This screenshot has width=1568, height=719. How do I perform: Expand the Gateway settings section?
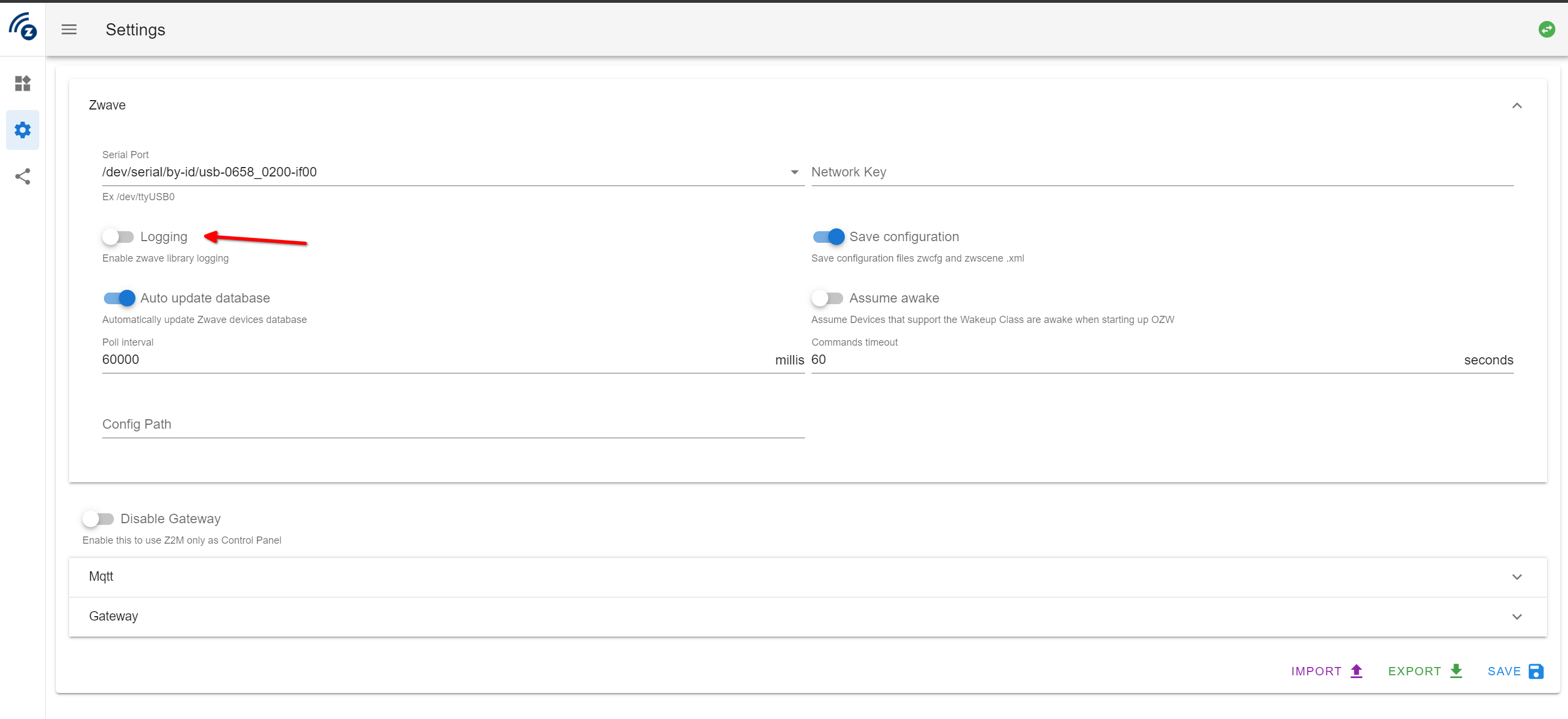point(808,617)
